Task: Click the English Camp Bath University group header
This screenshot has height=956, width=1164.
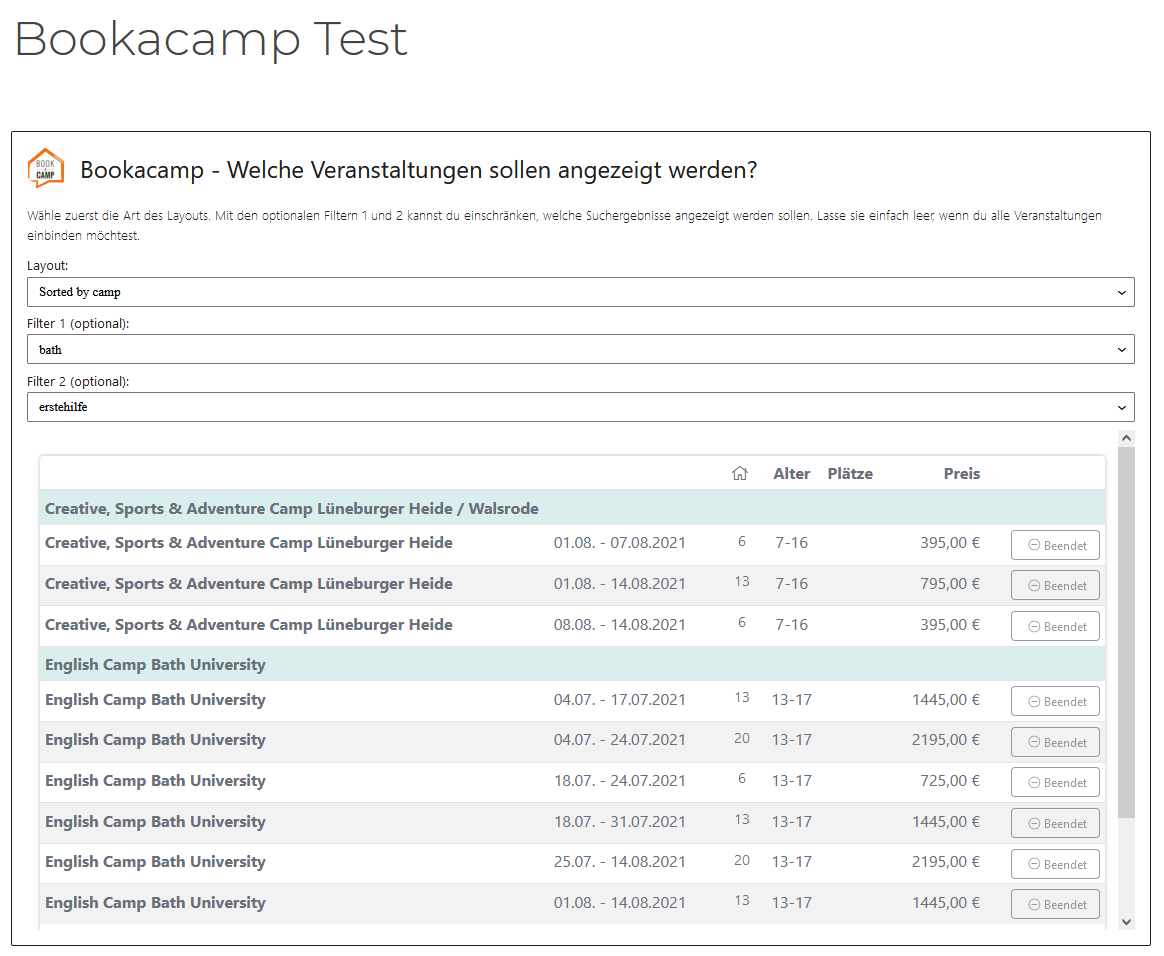Action: pos(572,664)
